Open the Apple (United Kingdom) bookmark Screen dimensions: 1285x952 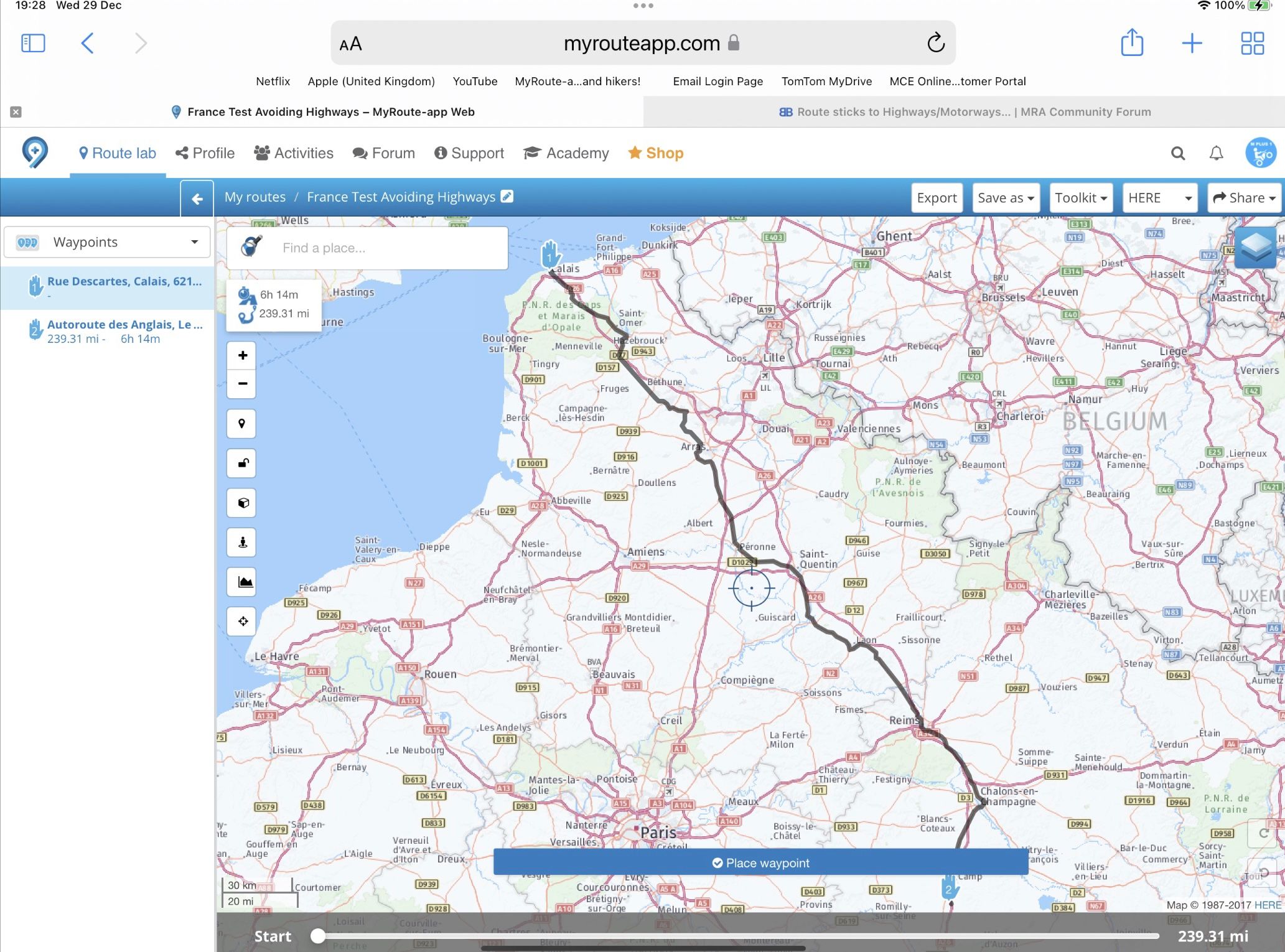coord(371,82)
